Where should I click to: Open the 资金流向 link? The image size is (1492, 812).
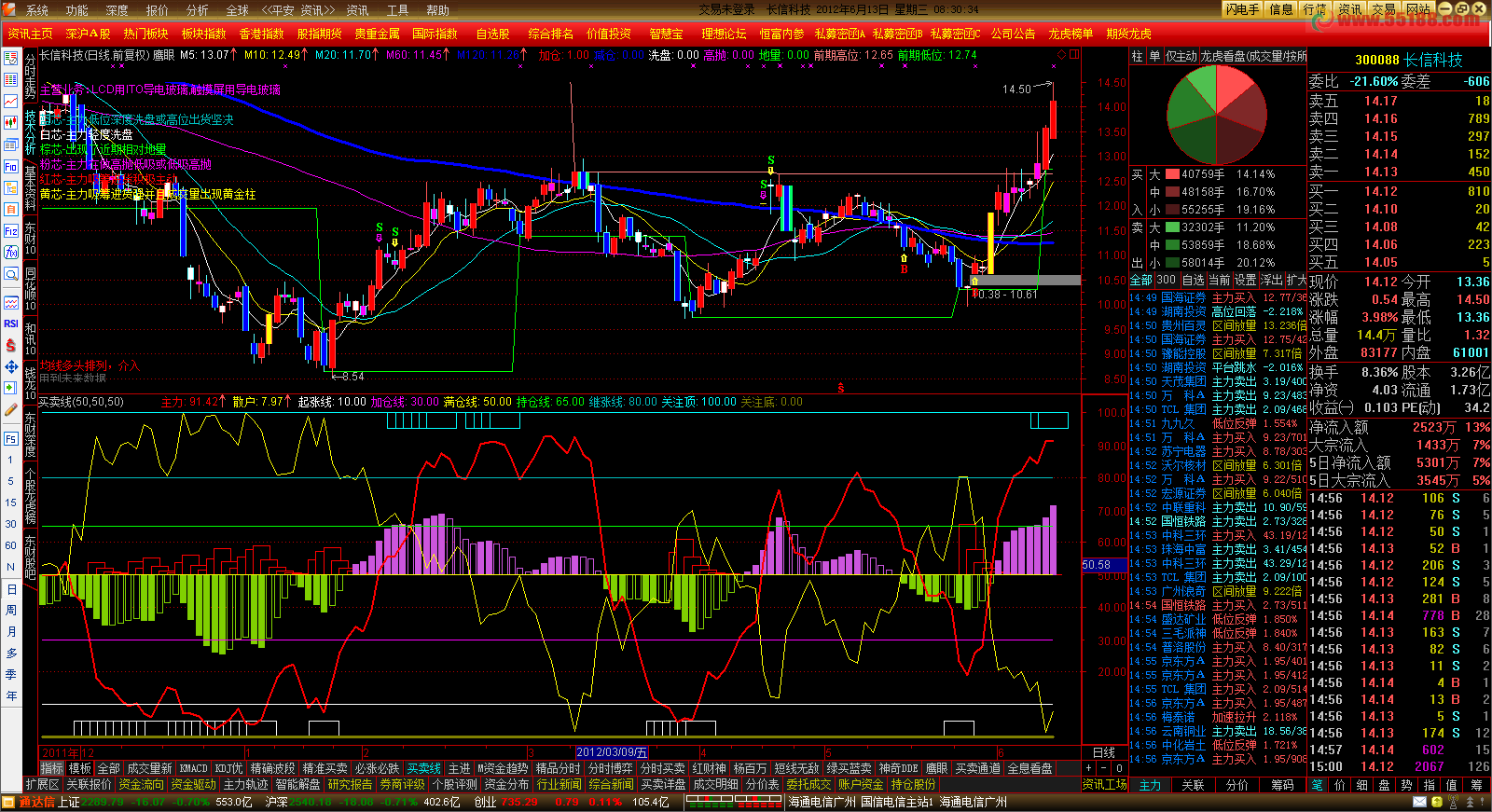pos(142,785)
